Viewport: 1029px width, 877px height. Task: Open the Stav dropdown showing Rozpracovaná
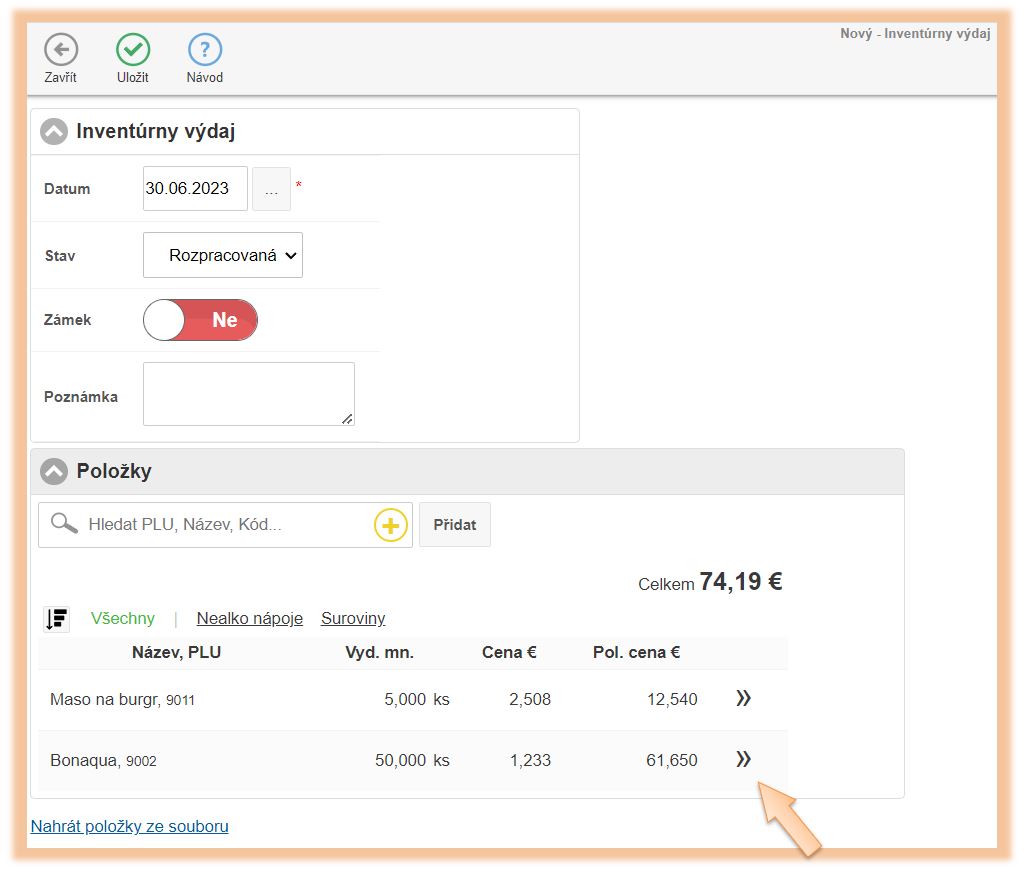coord(223,255)
